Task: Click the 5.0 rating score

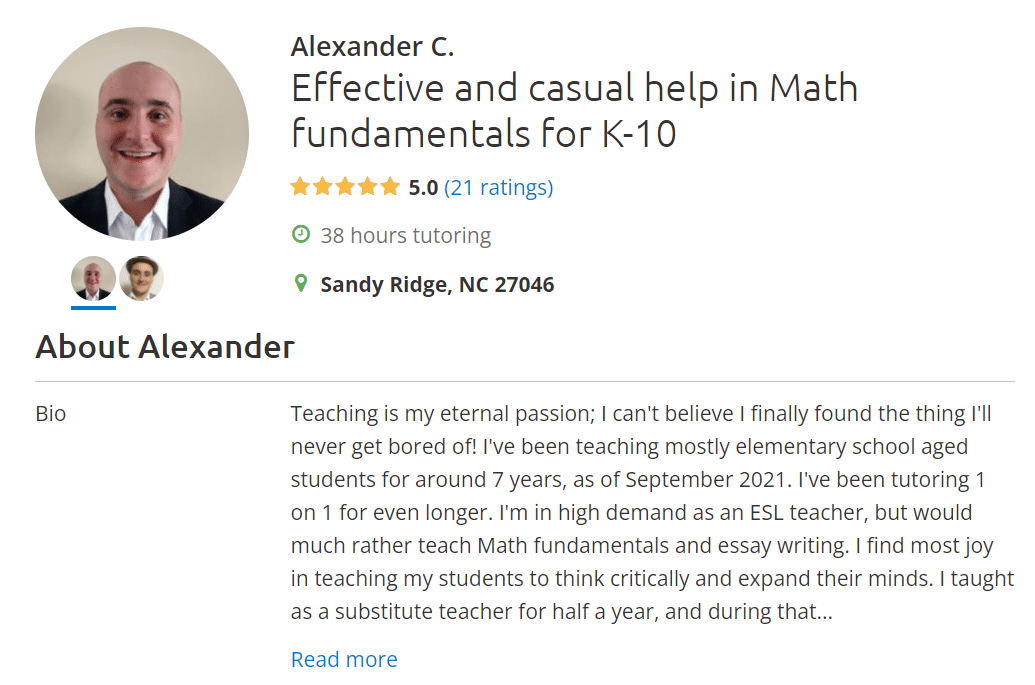Action: coord(423,187)
